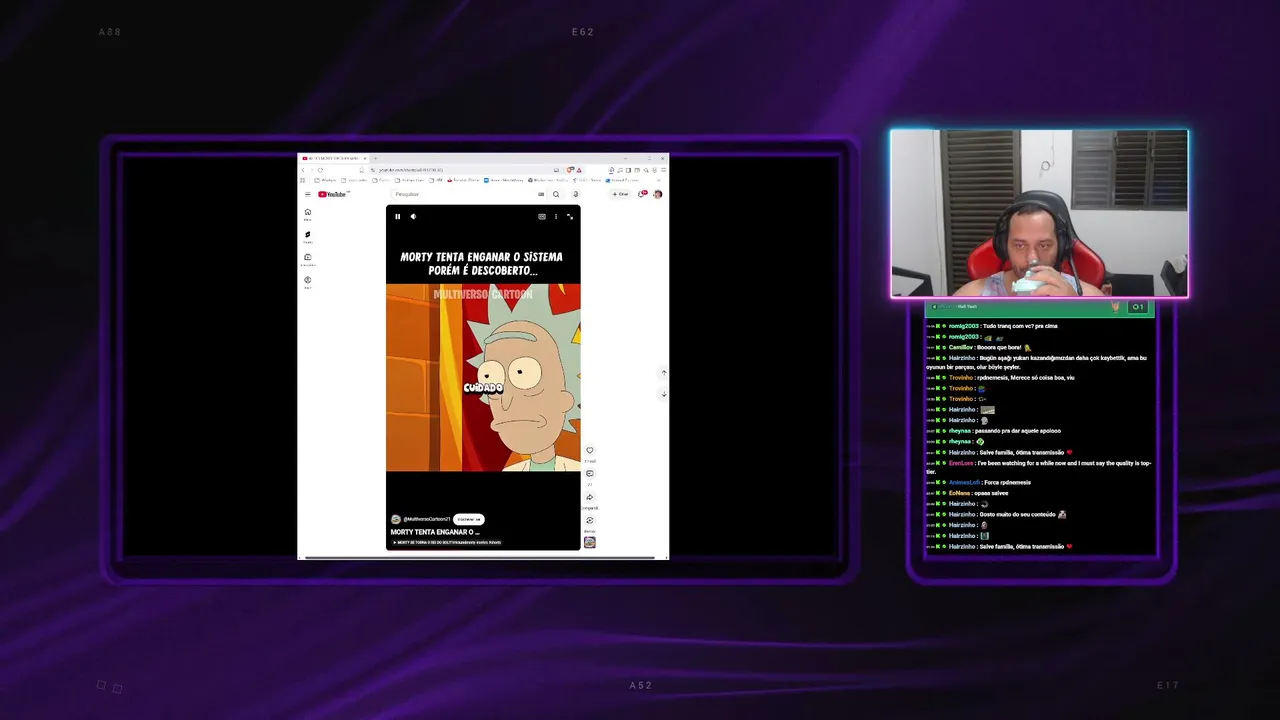
Task: Enter fullscreen on the Shorts player
Action: point(570,216)
